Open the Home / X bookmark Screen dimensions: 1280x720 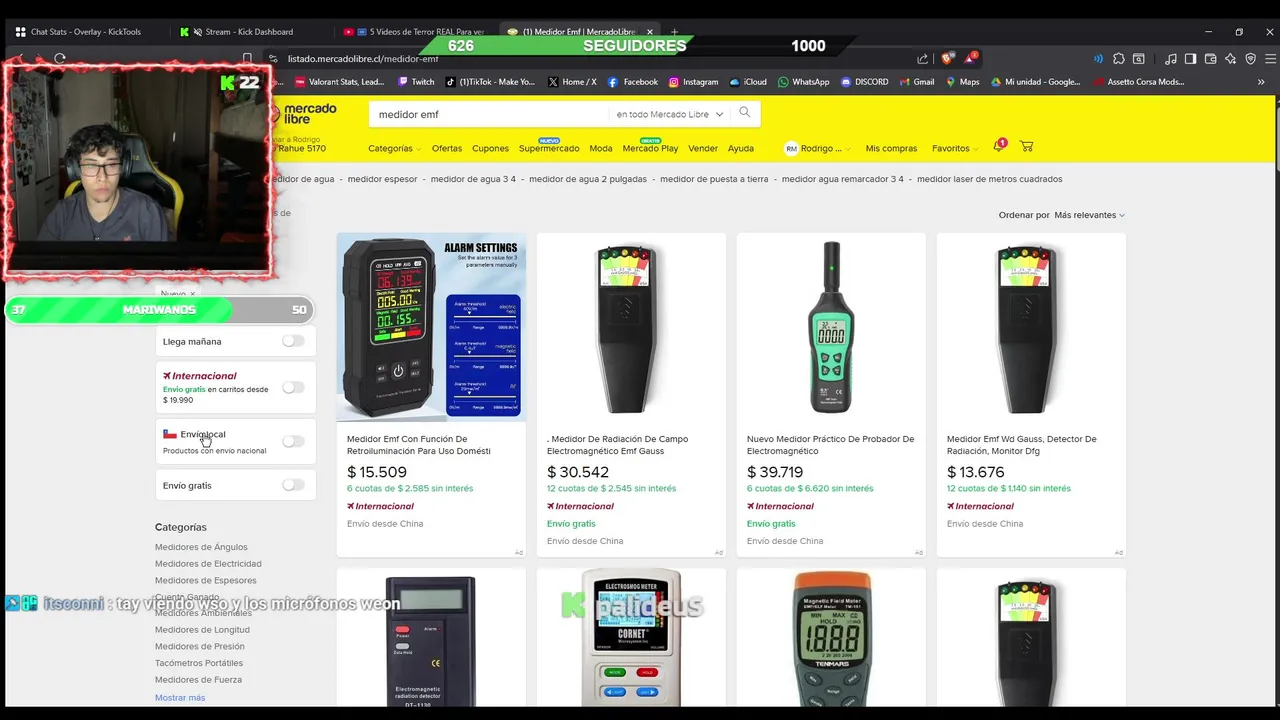[572, 82]
